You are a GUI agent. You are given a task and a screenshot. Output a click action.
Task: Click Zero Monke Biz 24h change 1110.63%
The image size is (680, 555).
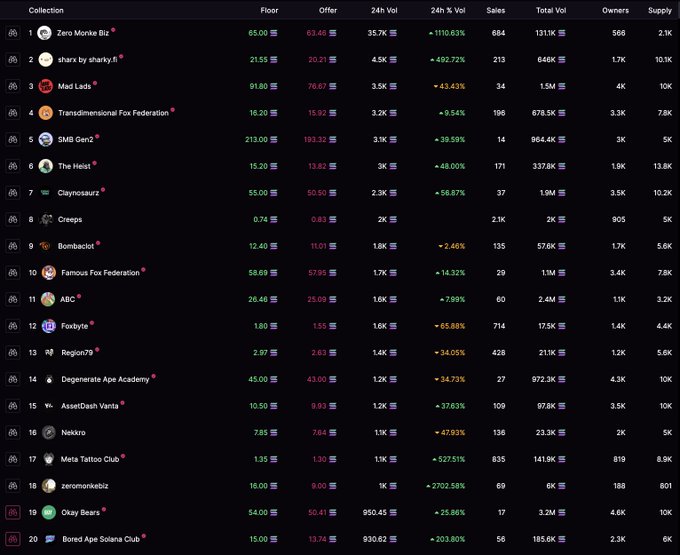point(447,33)
